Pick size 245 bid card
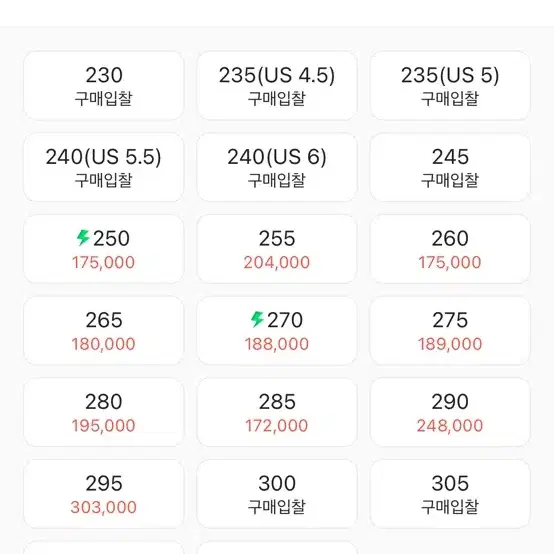Screen dimensions: 554x554 pyautogui.click(x=450, y=167)
